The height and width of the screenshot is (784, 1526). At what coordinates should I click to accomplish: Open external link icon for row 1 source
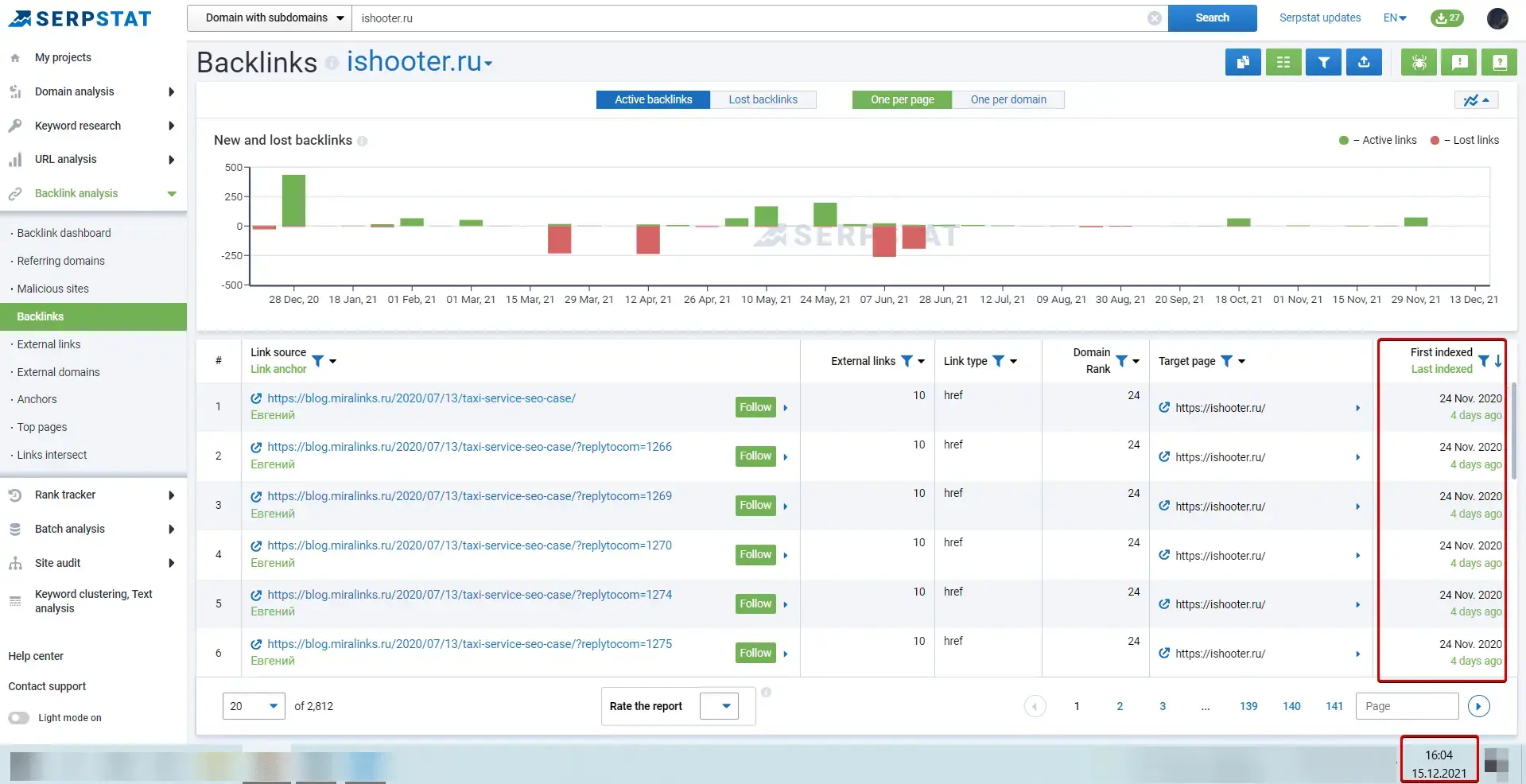click(x=256, y=398)
